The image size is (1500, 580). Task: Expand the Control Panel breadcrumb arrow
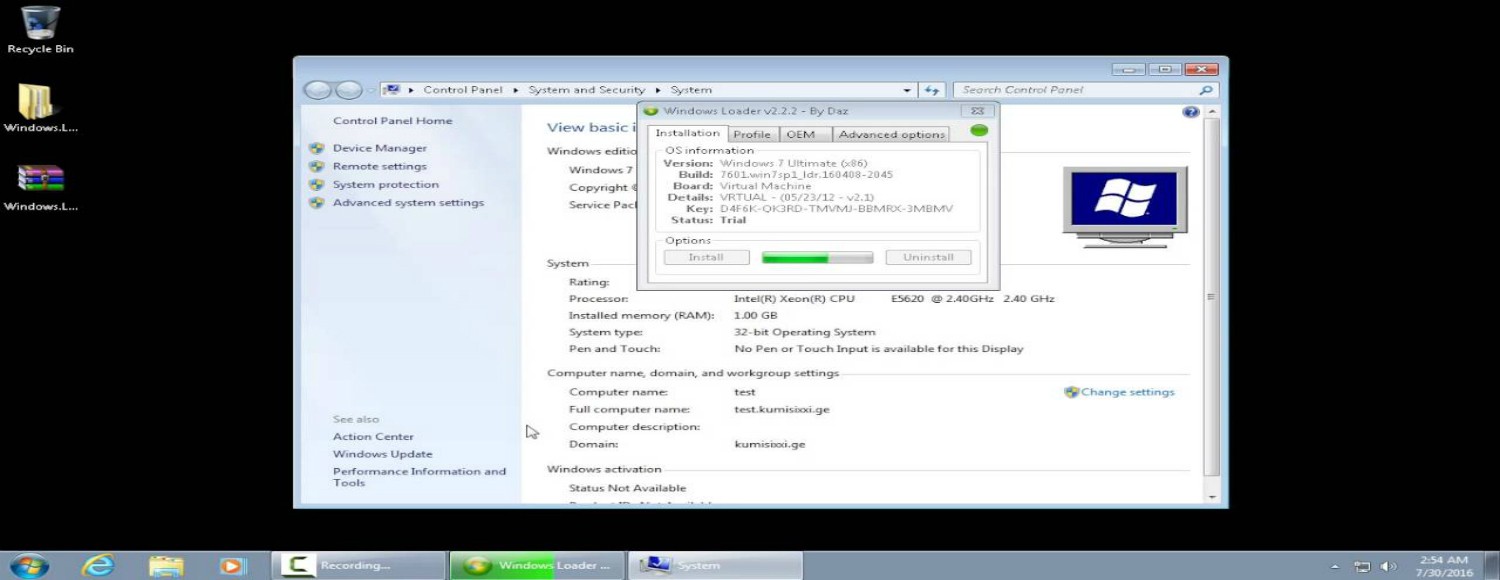pos(517,90)
